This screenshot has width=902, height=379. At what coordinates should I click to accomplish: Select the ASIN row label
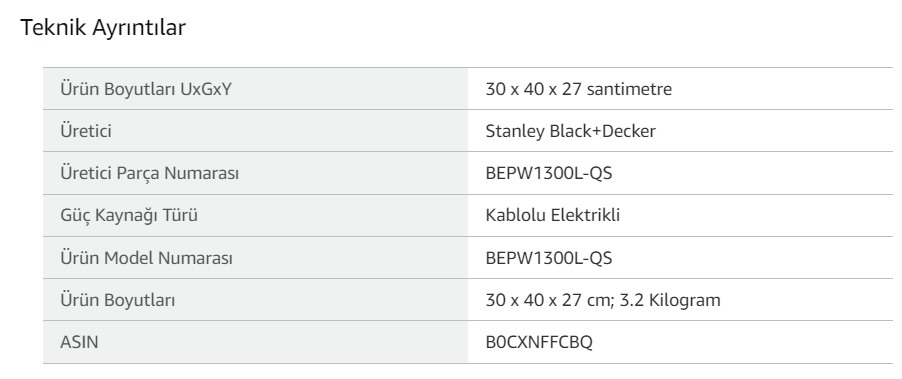click(x=79, y=342)
